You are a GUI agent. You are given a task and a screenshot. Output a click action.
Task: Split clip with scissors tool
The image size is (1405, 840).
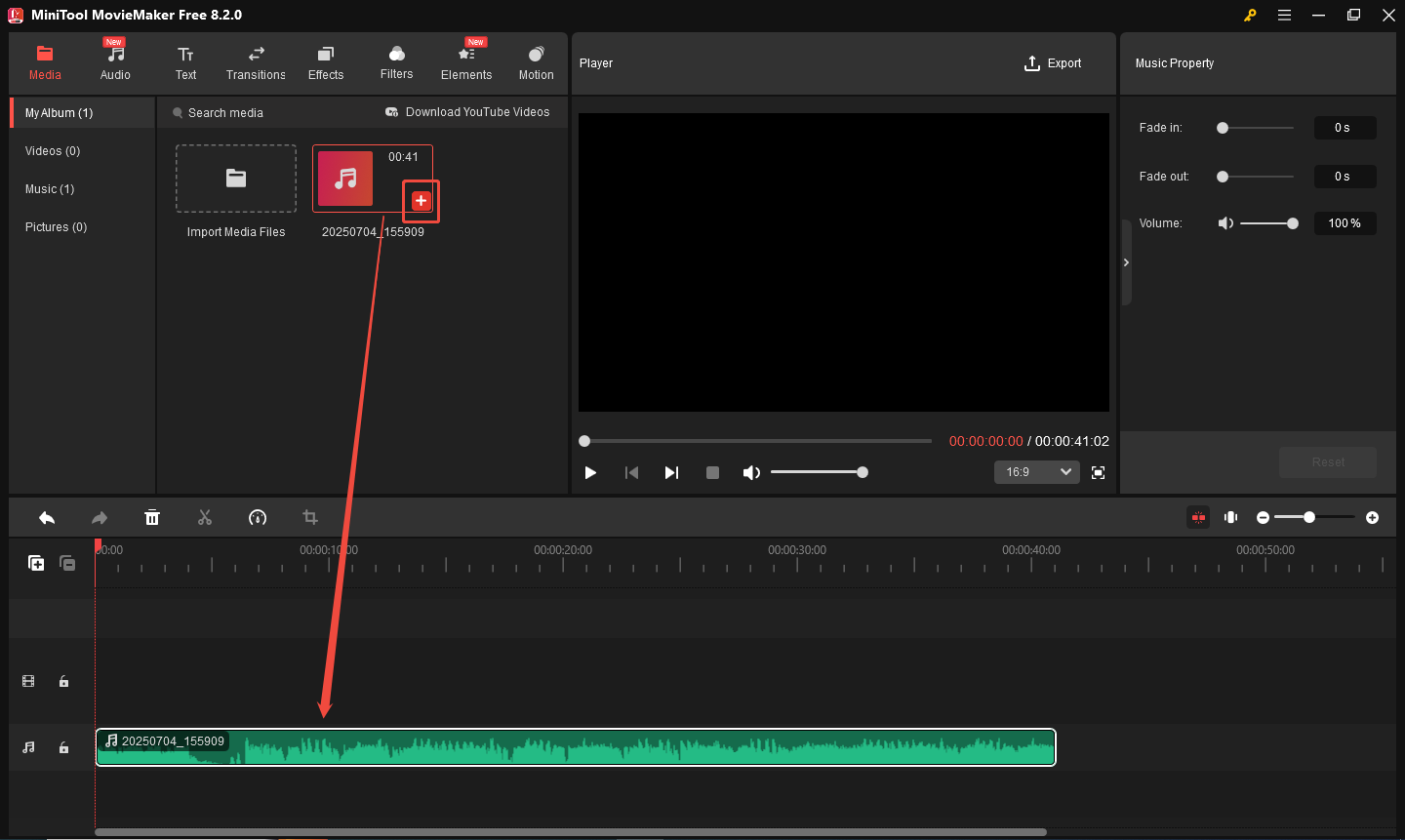(x=205, y=517)
